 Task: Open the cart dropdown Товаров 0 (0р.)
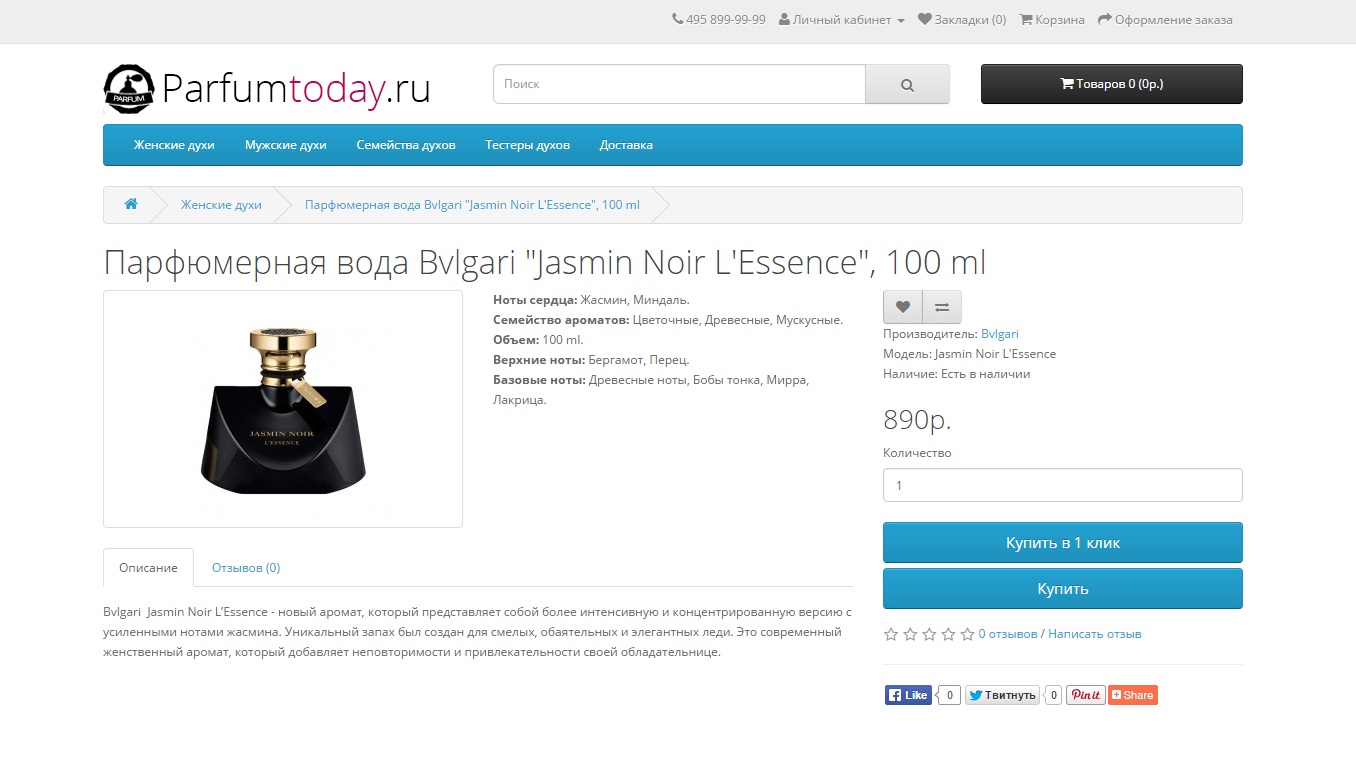coord(1112,84)
